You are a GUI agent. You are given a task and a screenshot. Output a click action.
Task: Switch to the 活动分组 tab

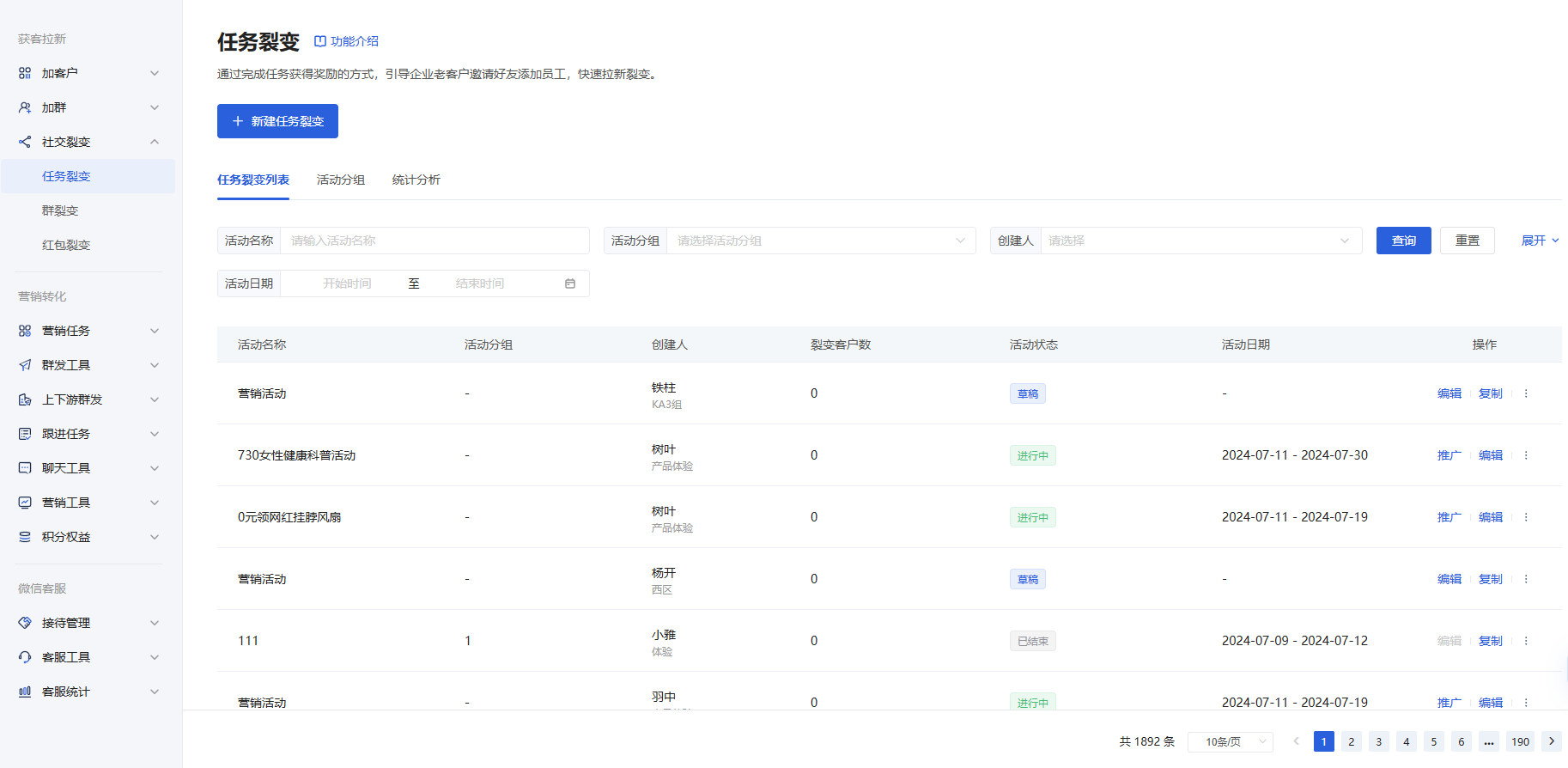point(341,180)
